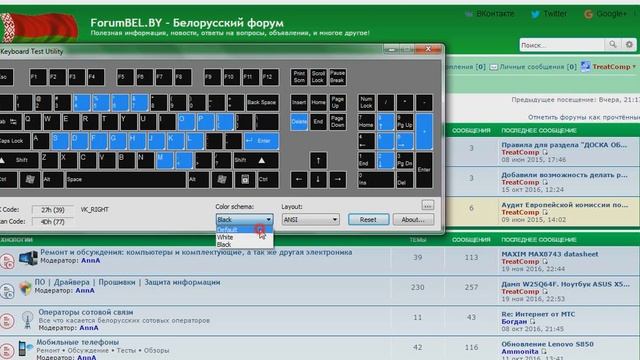Open Обновление Lenovo S850 post
Viewport: 640px width, 360px height.
pyautogui.click(x=547, y=344)
